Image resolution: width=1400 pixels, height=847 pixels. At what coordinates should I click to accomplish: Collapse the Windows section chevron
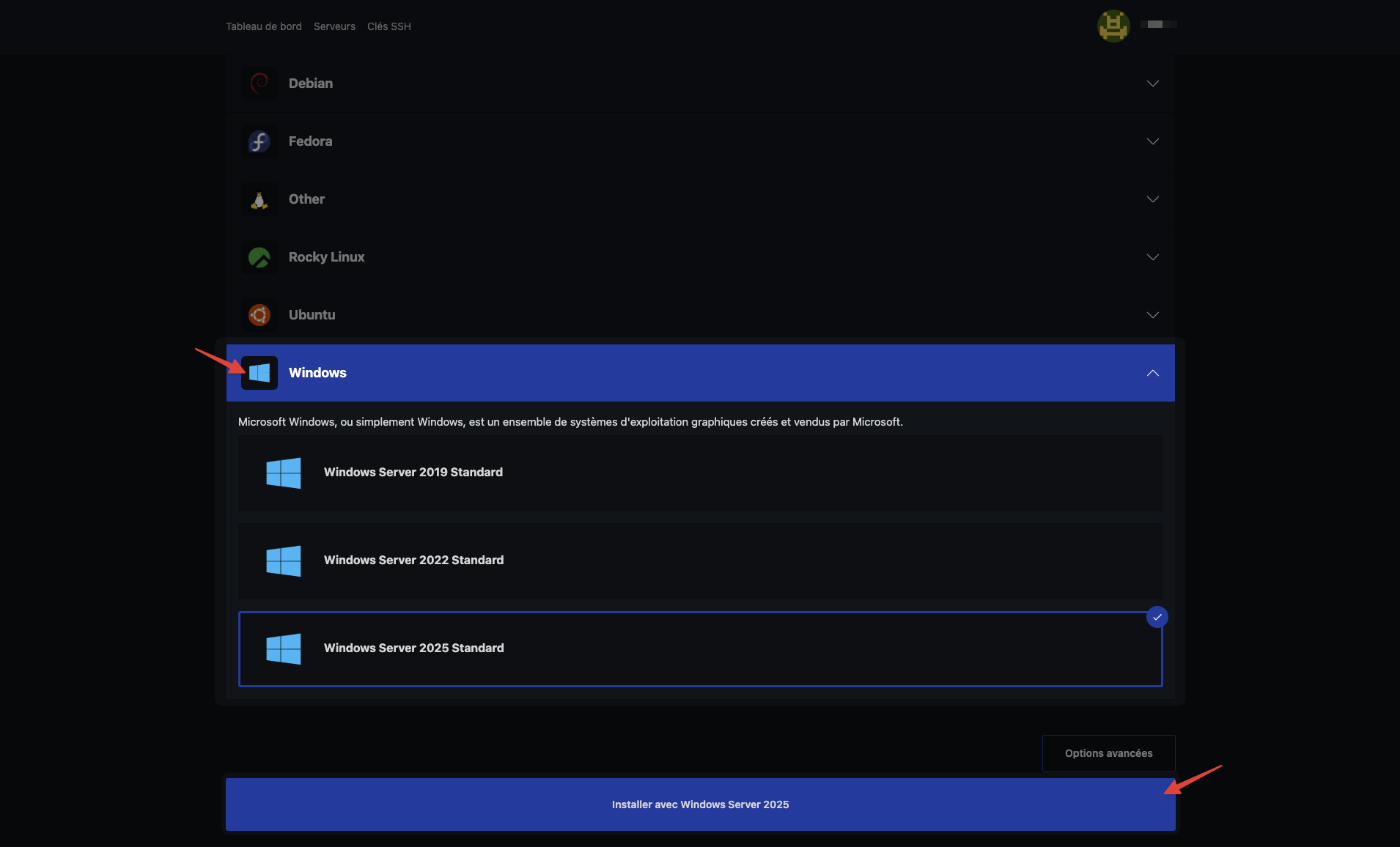[x=1153, y=373]
